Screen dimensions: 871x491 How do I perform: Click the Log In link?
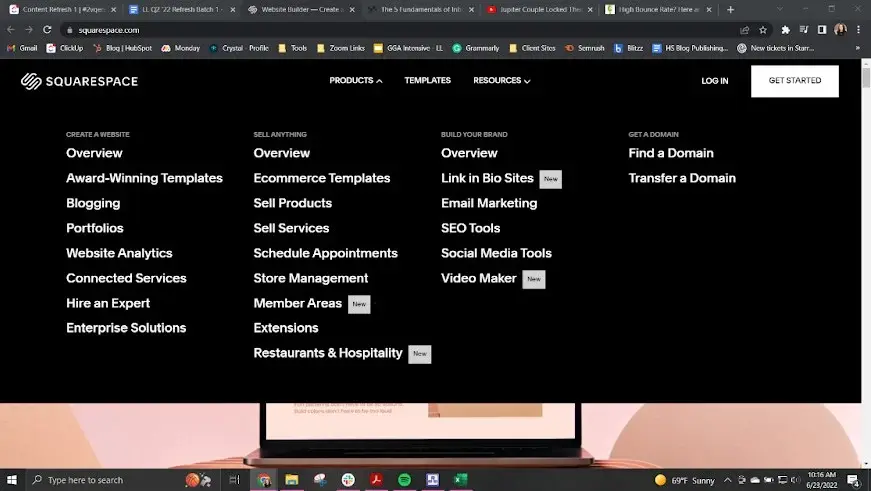(714, 81)
